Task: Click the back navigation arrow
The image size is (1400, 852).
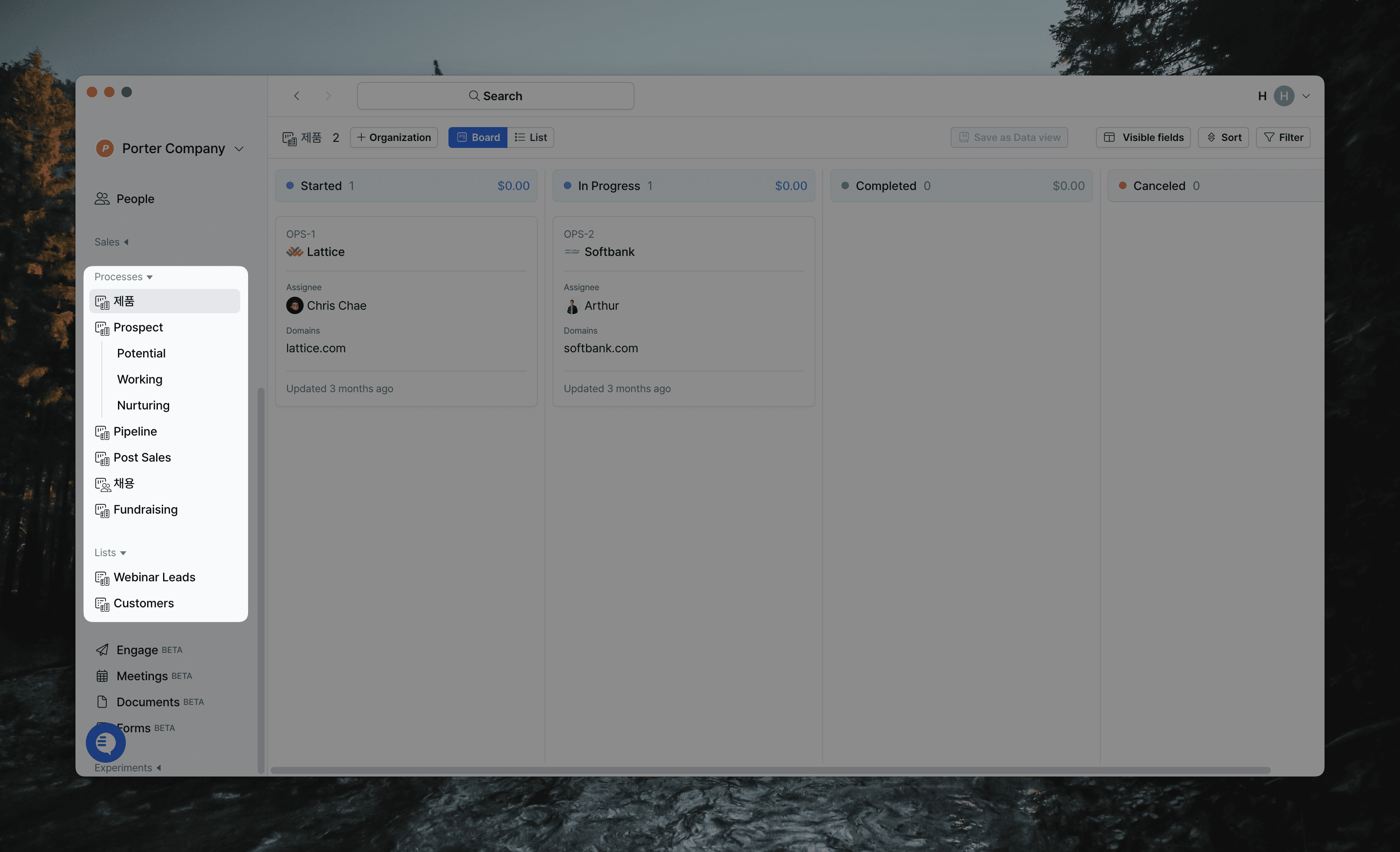Action: [297, 95]
